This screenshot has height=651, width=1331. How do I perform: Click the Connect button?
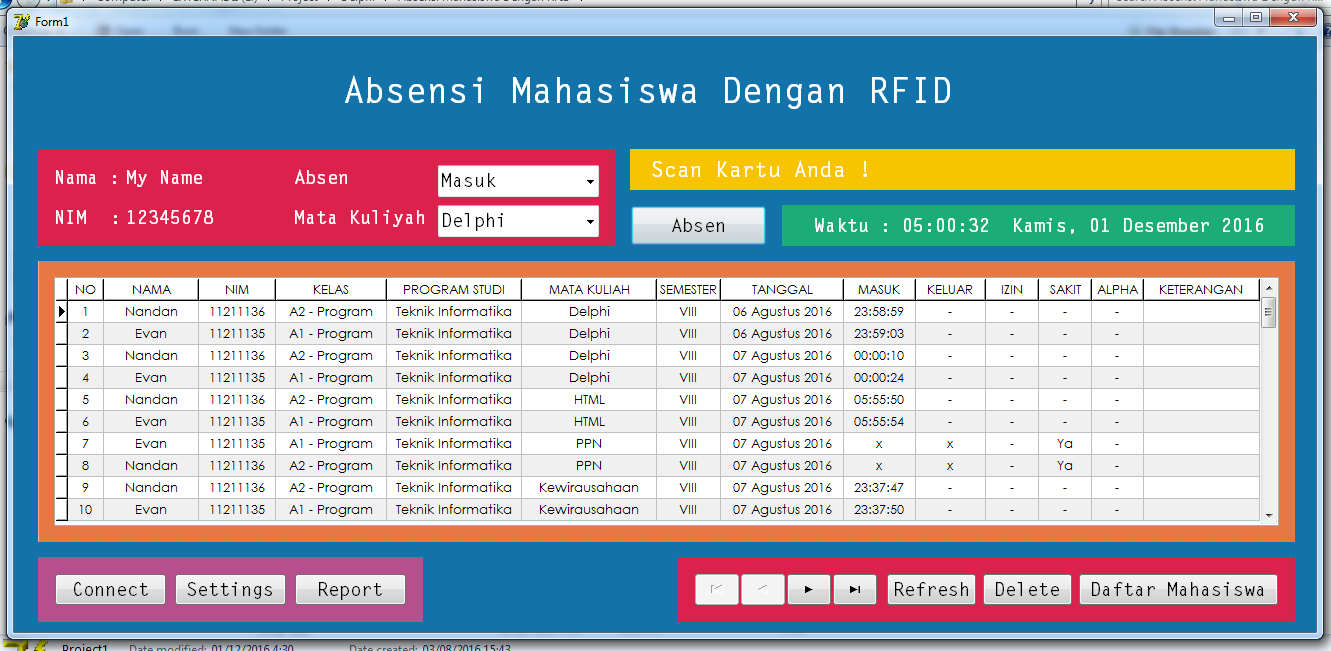tap(110, 589)
